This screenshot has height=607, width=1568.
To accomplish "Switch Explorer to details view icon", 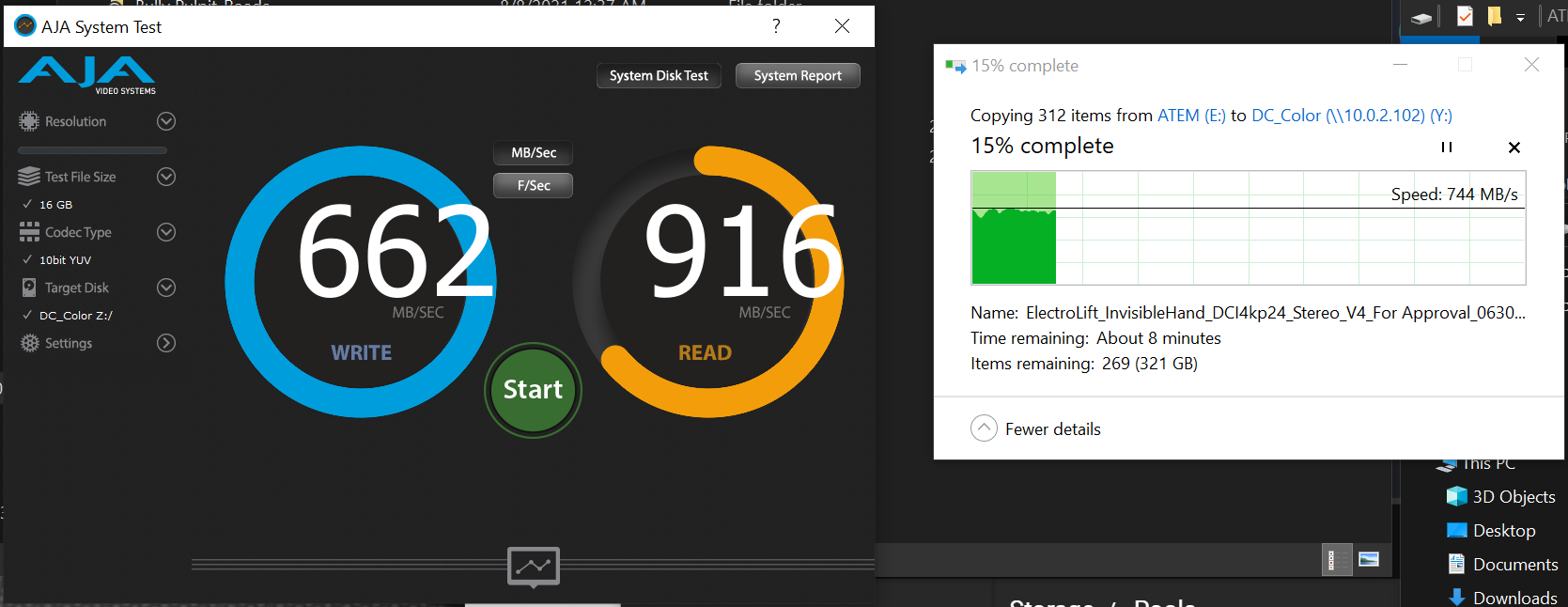I will [x=1337, y=560].
